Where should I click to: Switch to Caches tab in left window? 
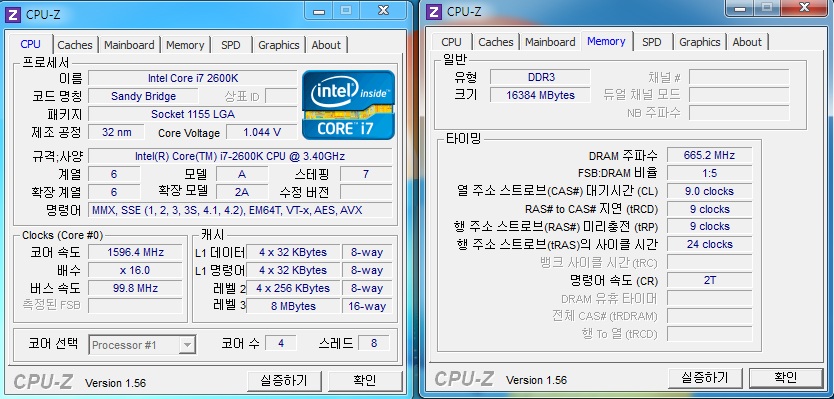[74, 45]
